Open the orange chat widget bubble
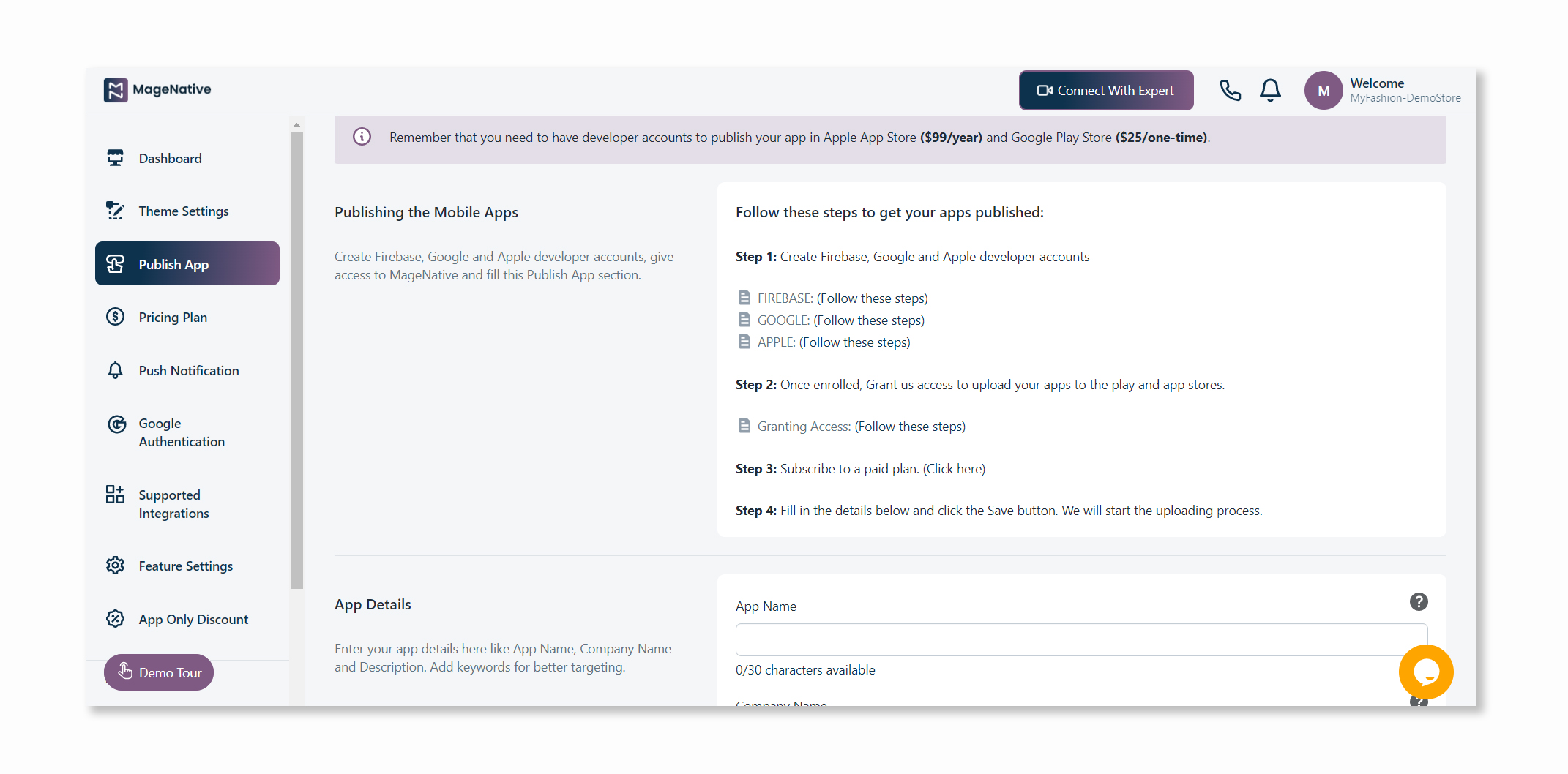This screenshot has height=774, width=1568. point(1426,672)
